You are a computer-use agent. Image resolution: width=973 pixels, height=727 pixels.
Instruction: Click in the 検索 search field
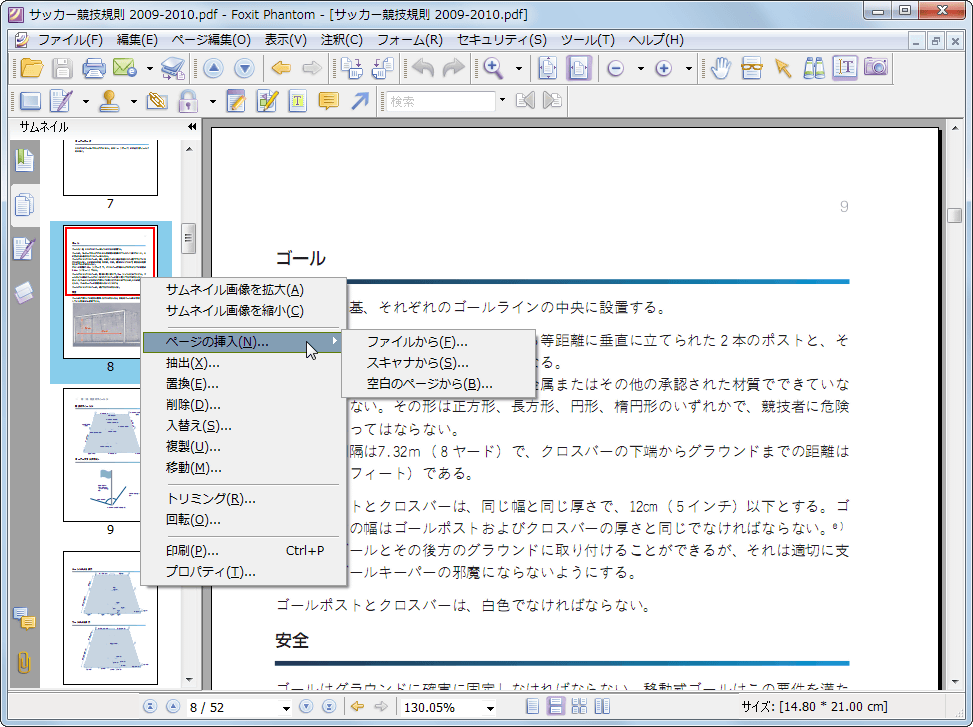point(441,101)
